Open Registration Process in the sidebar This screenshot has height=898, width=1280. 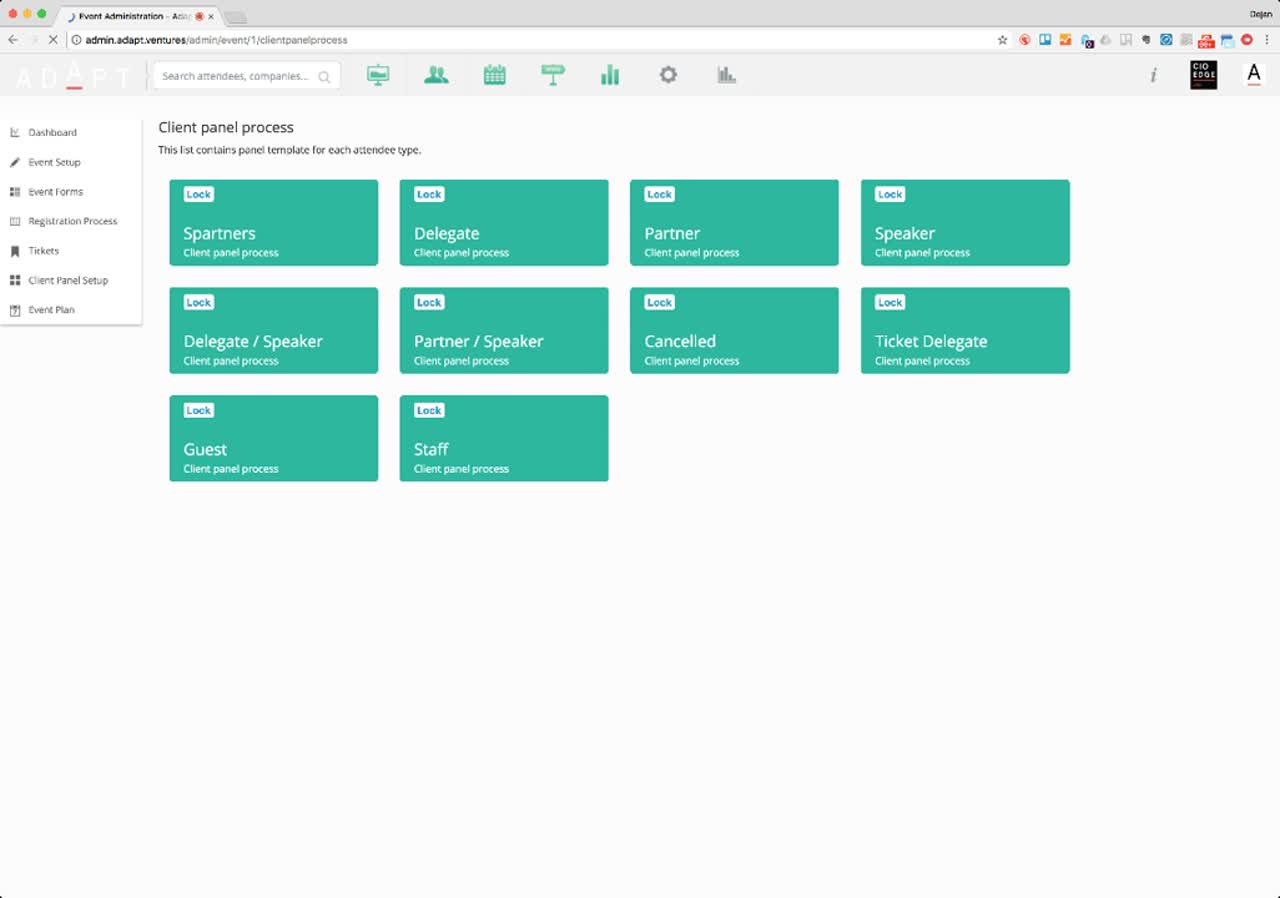point(71,221)
